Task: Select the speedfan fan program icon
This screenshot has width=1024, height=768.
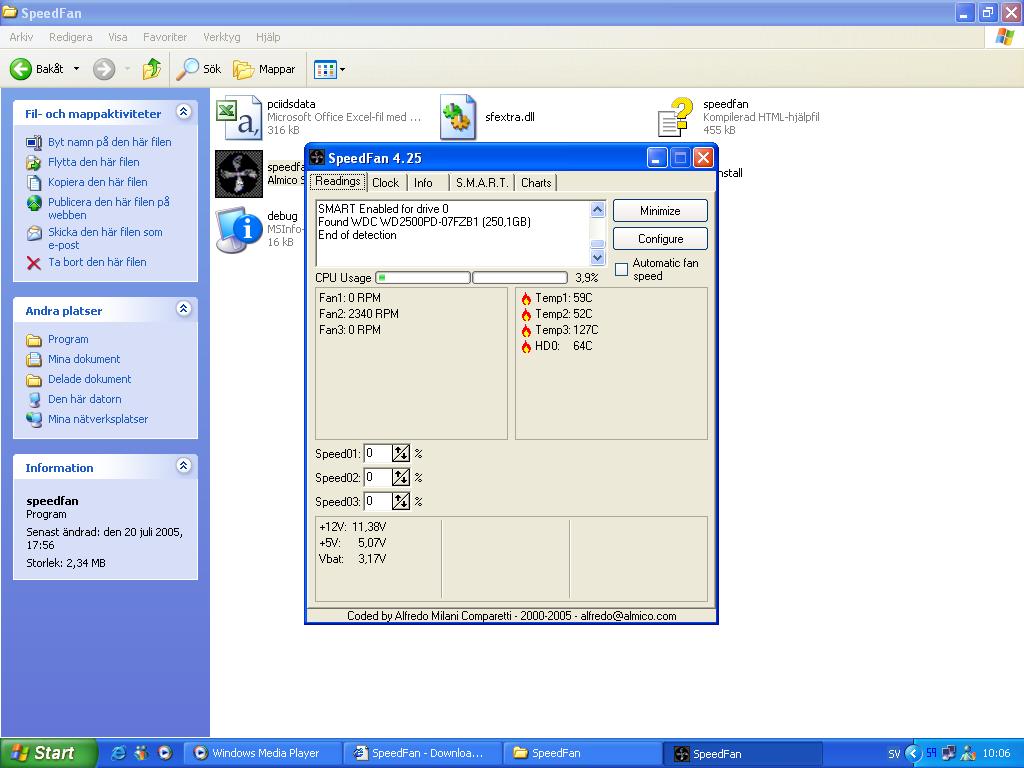Action: click(x=239, y=174)
